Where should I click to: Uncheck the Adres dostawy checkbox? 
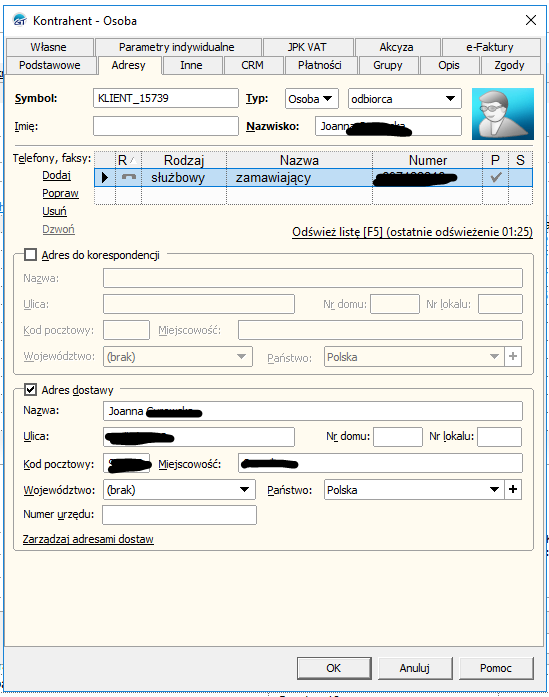point(30,389)
